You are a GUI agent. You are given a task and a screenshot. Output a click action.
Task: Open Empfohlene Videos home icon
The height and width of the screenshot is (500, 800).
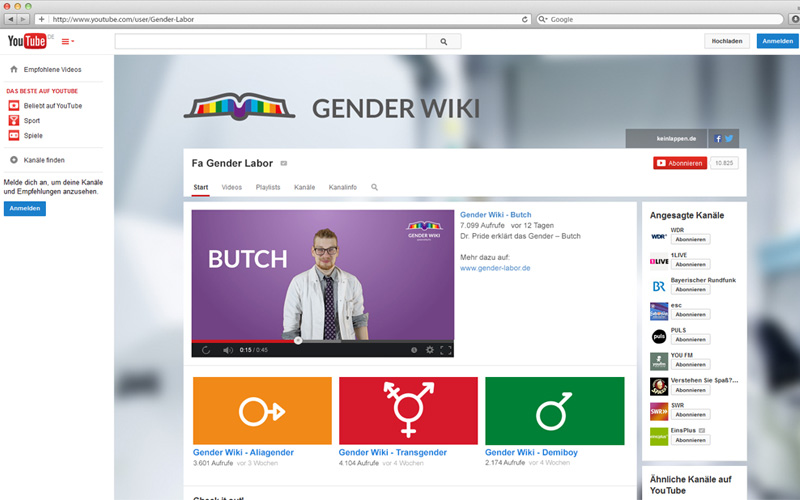point(14,69)
